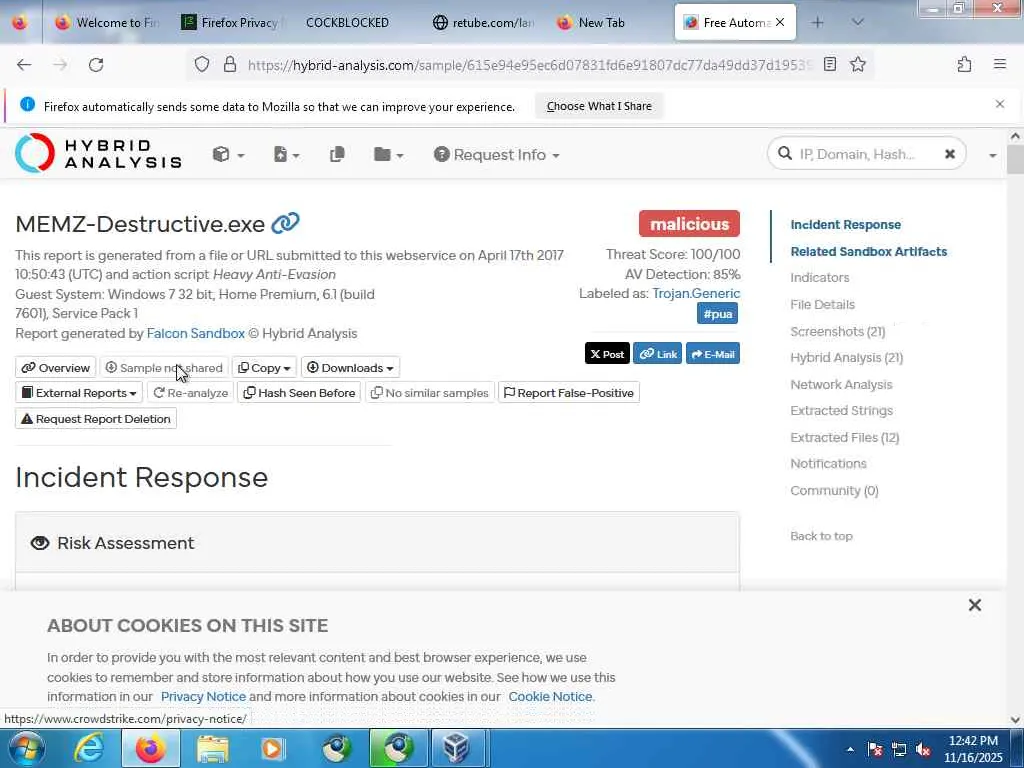Switch to the retube.com tab
This screenshot has width=1024, height=768.
click(483, 22)
